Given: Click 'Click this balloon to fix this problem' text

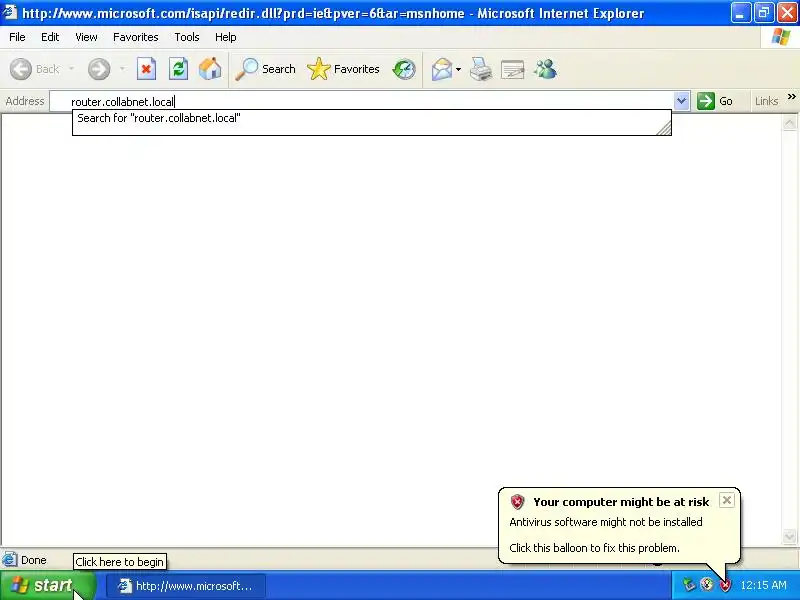Looking at the screenshot, I should tap(594, 548).
